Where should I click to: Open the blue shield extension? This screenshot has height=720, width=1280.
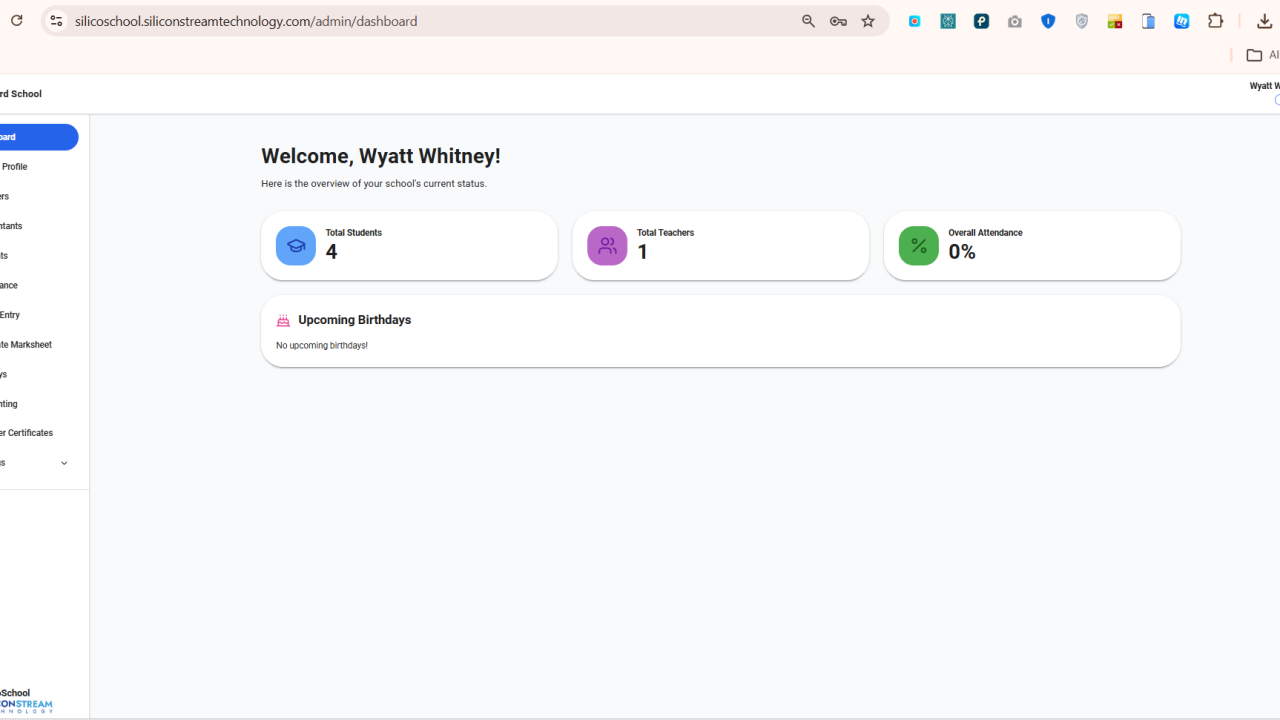1048,22
